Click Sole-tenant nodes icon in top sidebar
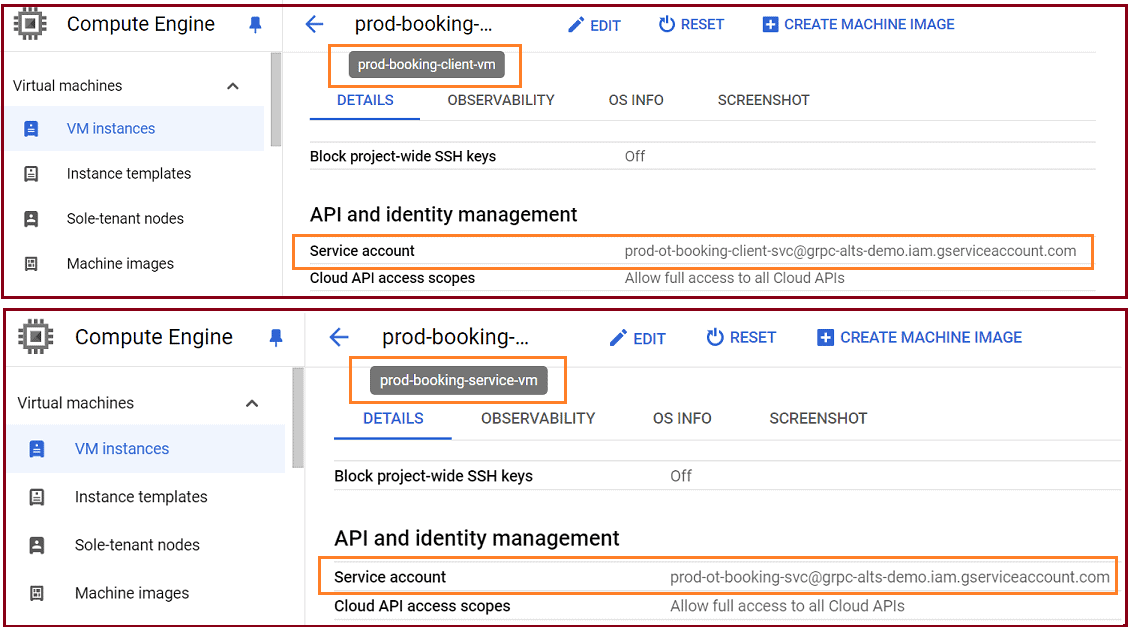 click(x=31, y=218)
